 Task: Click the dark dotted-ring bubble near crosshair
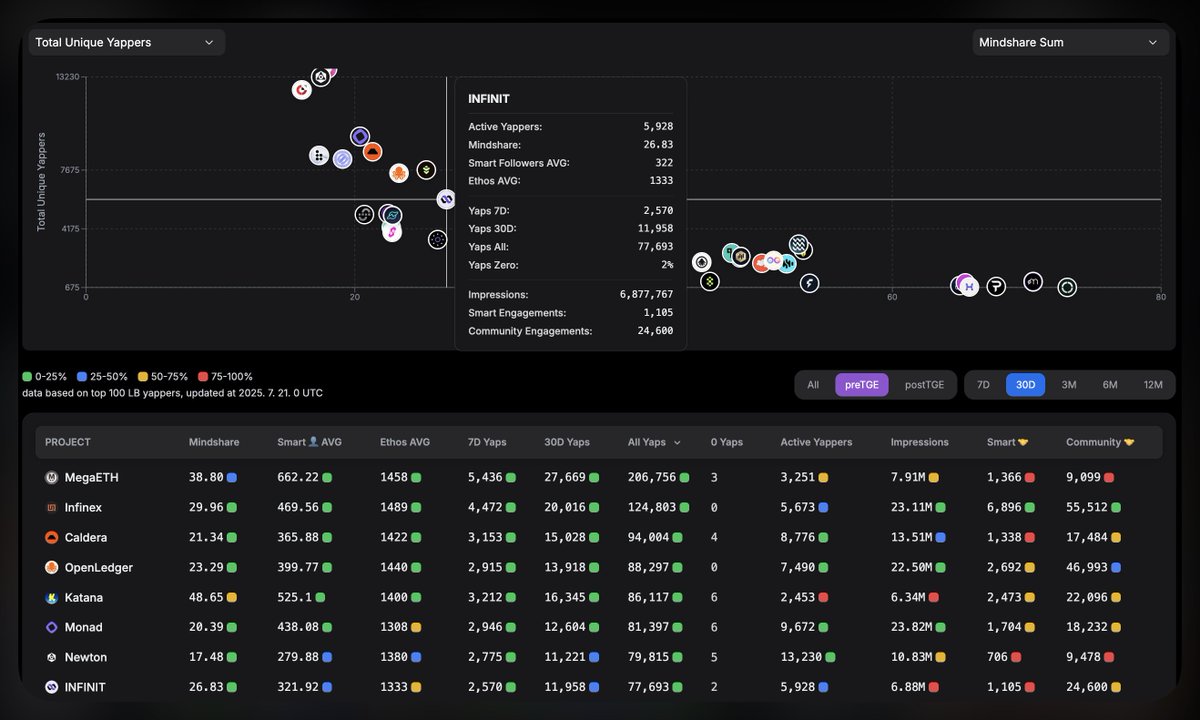pos(437,239)
